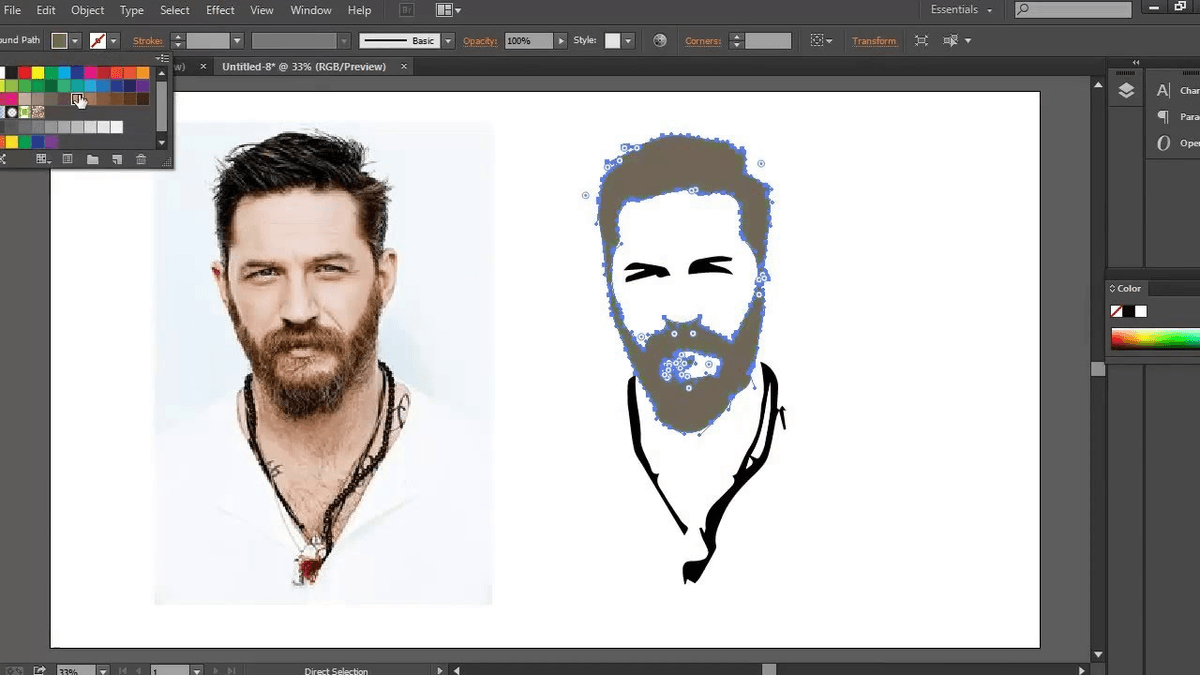Open the OpenType panel
Viewport: 1200px width, 675px height.
tap(1161, 143)
